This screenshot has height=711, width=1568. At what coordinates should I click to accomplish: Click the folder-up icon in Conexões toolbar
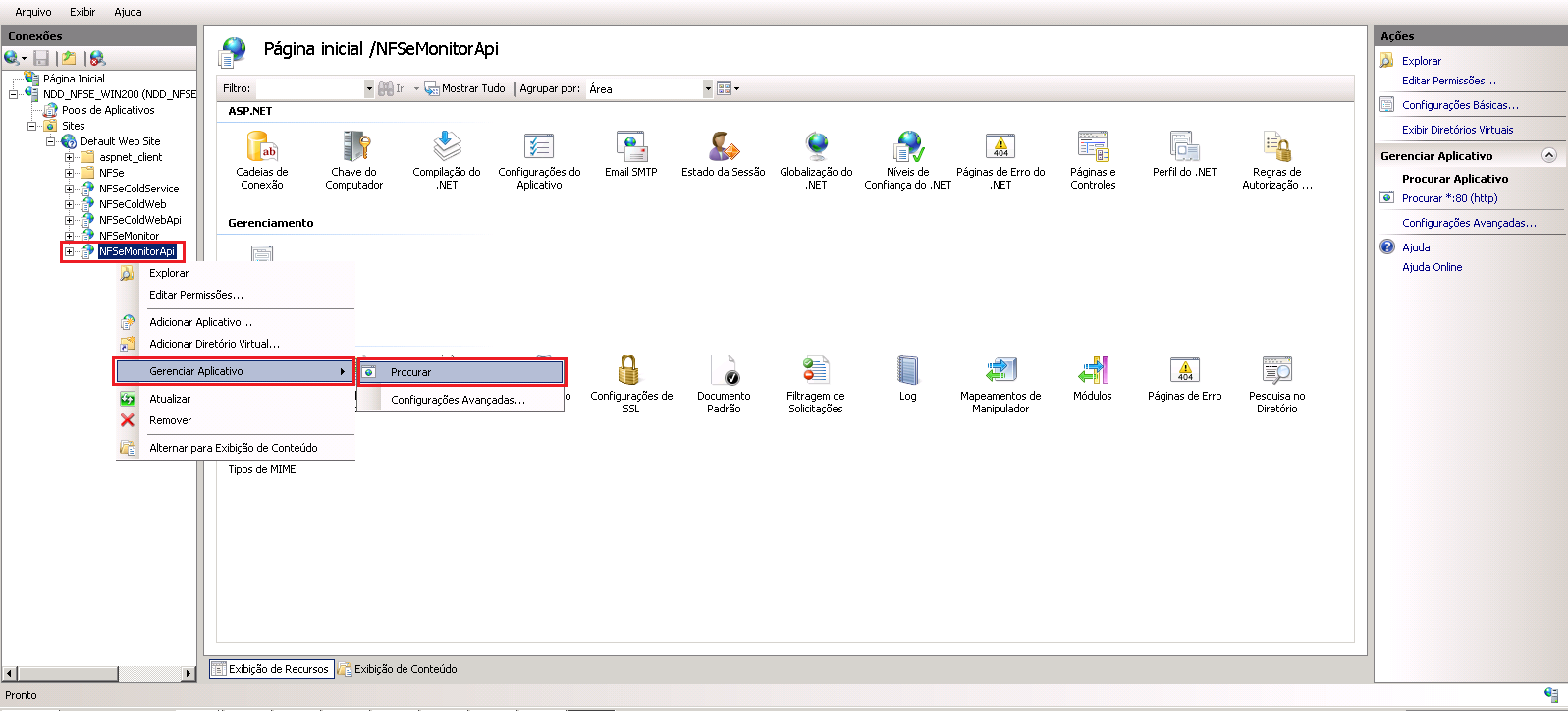69,58
